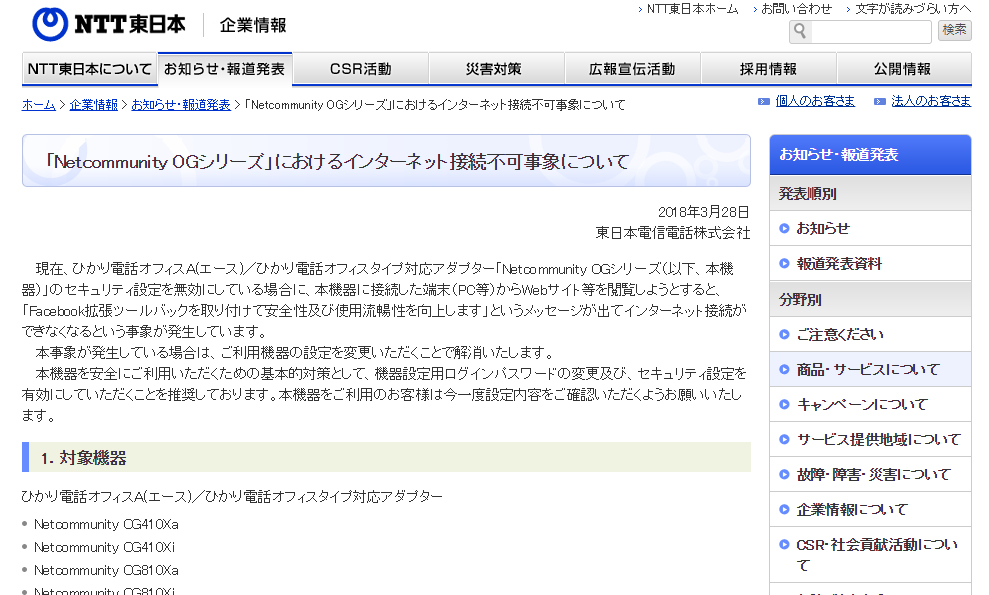Click the search text input field
The height and width of the screenshot is (595, 989).
click(870, 31)
